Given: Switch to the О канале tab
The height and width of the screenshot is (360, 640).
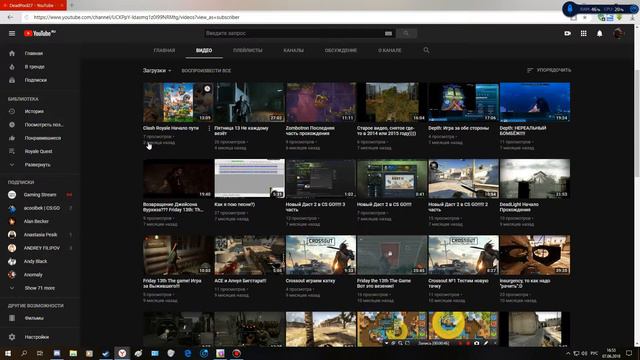Looking at the screenshot, I should coord(390,50).
